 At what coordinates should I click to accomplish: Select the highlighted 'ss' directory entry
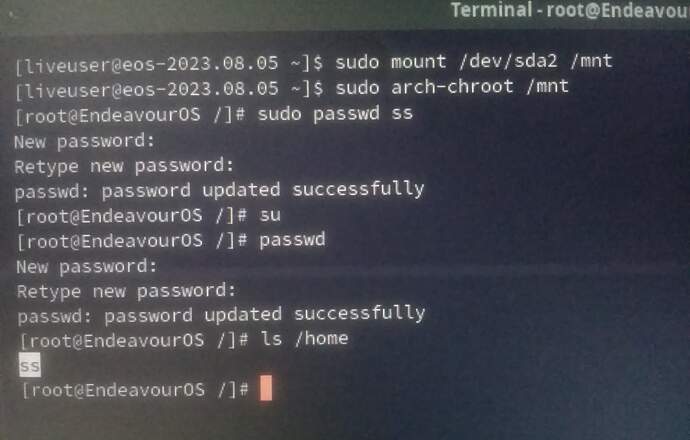(x=30, y=365)
